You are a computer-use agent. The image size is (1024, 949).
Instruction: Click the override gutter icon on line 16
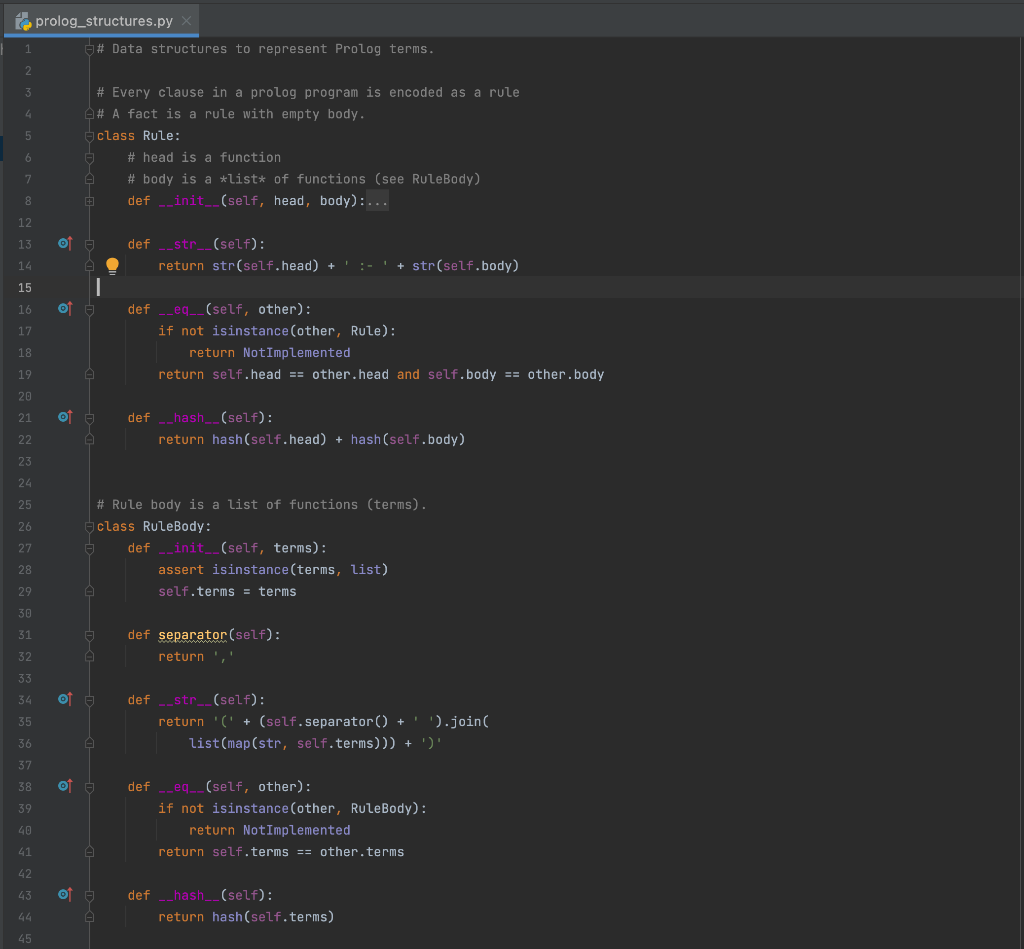pos(65,308)
